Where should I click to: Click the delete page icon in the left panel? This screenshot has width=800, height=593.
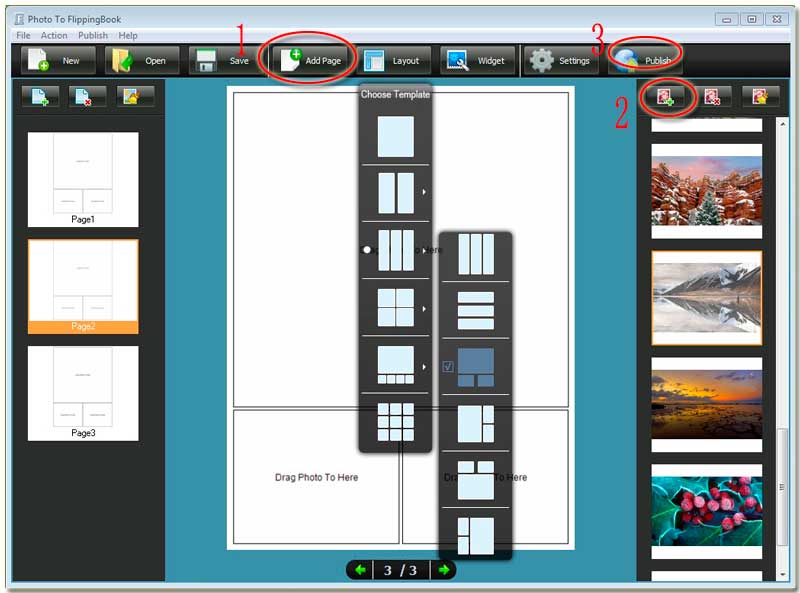coord(88,96)
